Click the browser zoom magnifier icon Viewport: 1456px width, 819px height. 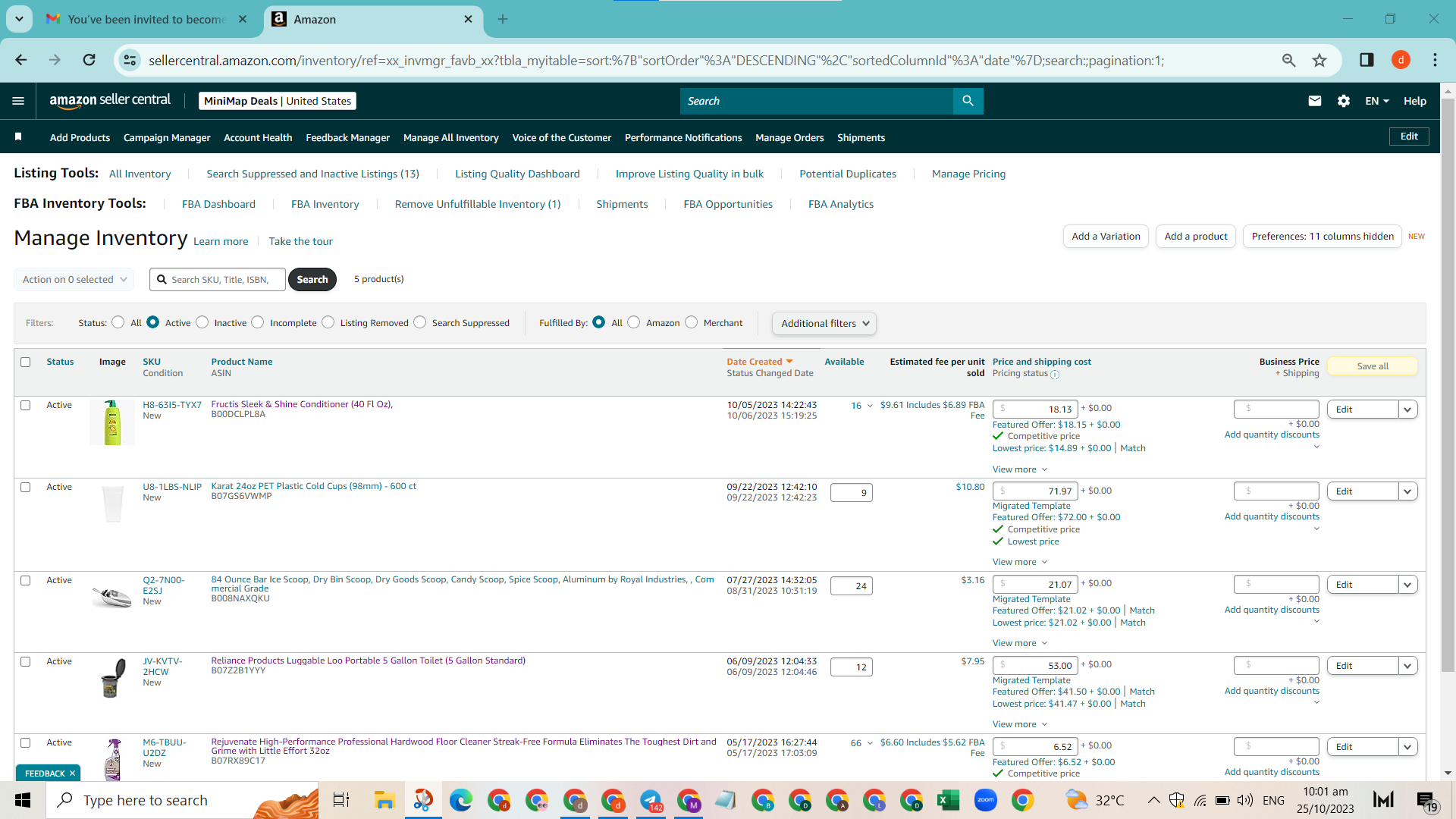click(1288, 60)
